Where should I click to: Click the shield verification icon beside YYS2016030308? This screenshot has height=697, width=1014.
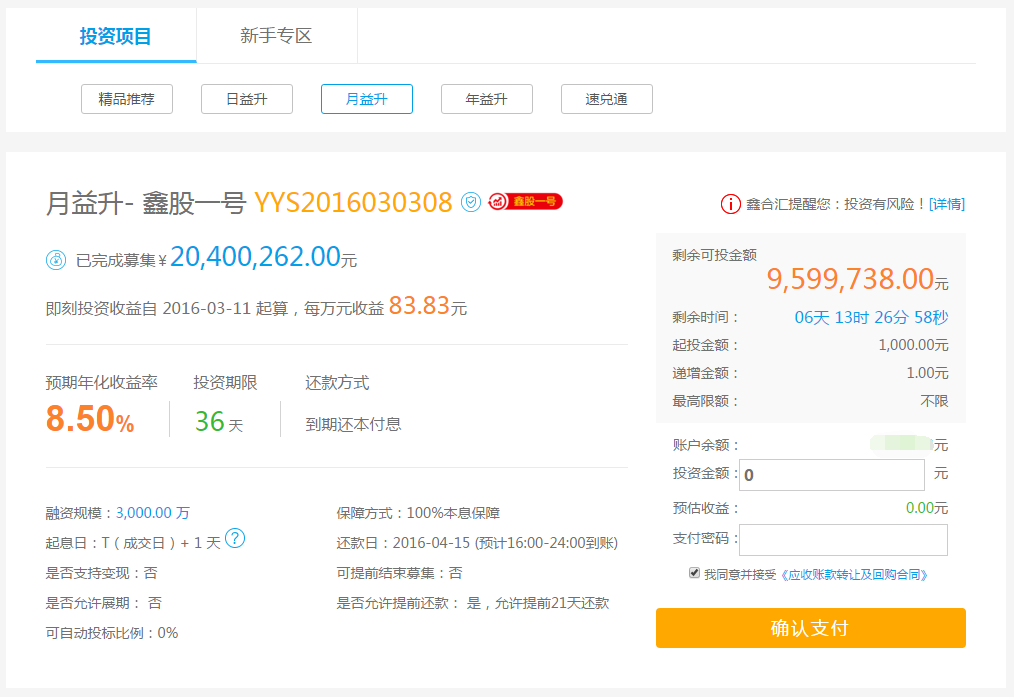pyautogui.click(x=471, y=202)
